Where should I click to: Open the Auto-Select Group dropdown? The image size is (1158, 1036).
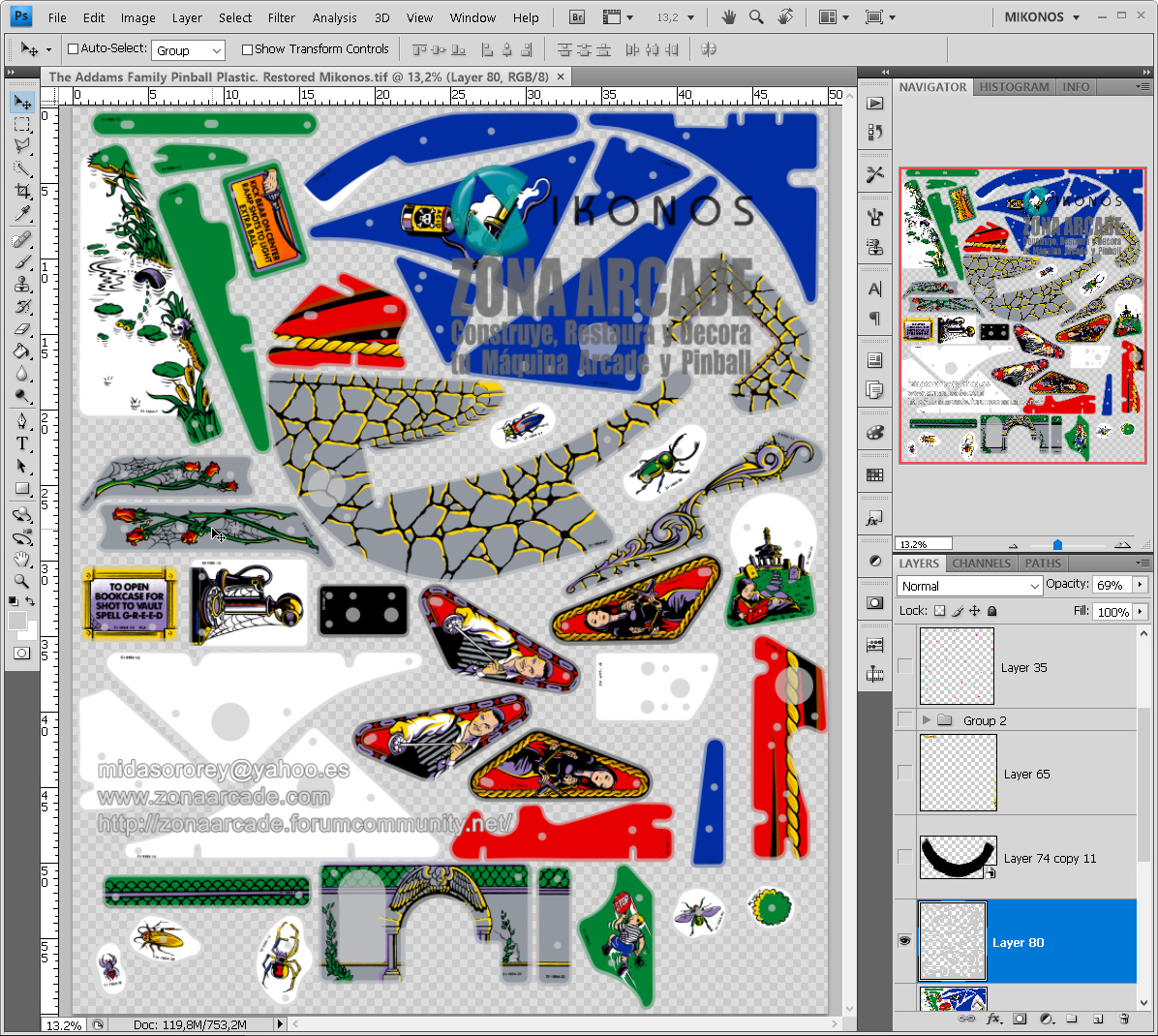pos(189,50)
